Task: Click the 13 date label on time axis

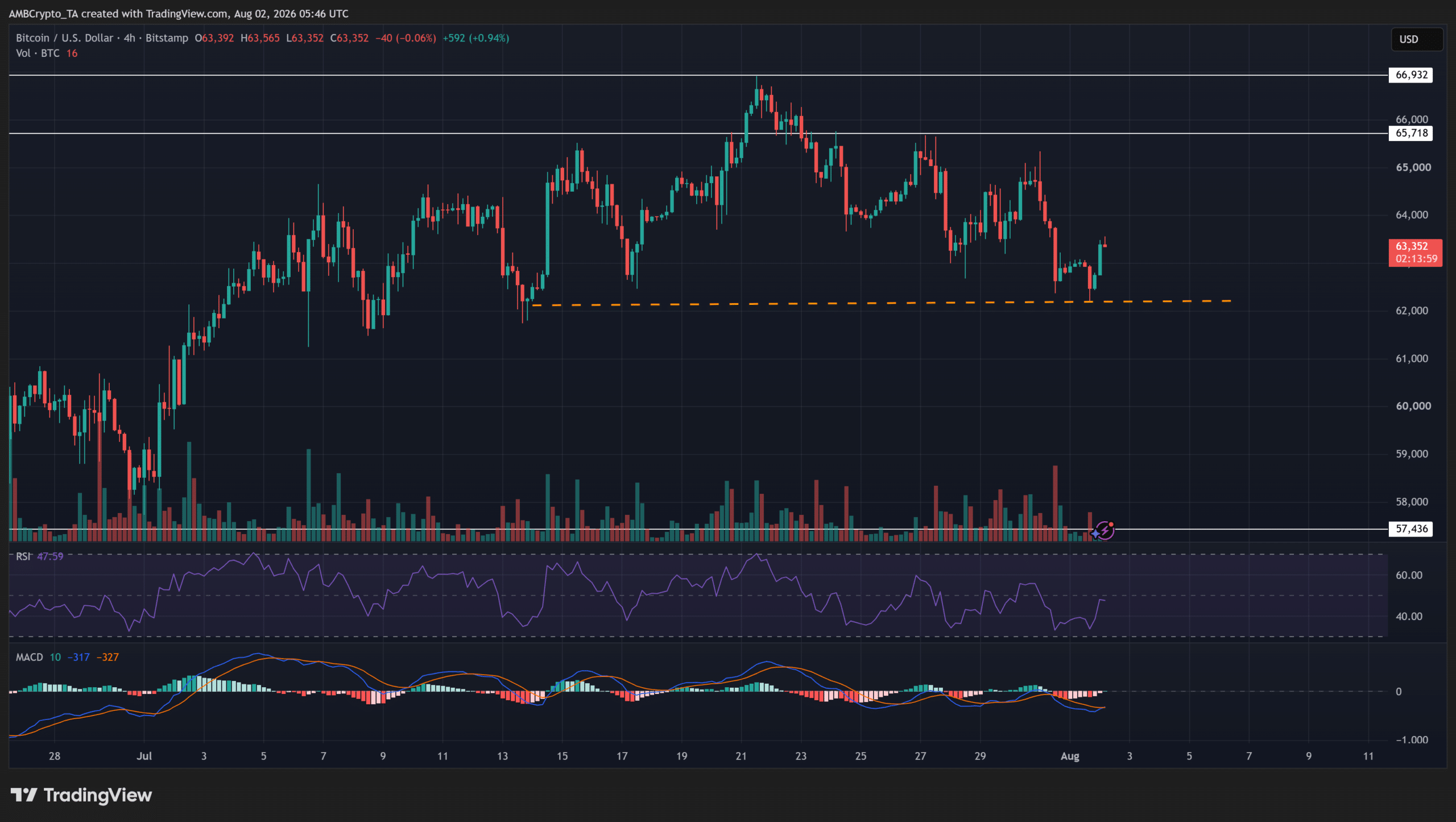Action: coord(502,756)
